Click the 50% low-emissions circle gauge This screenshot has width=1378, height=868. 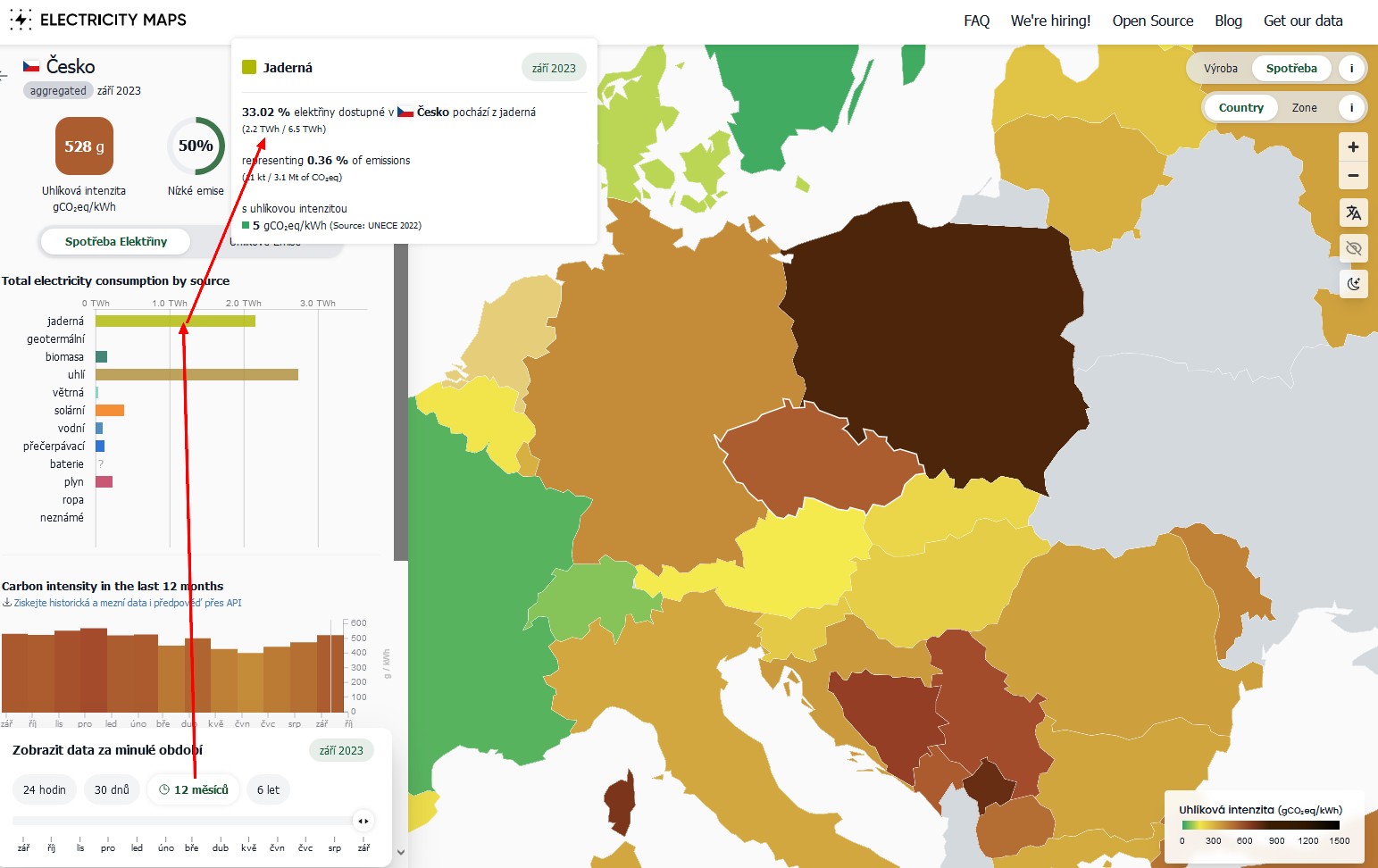(196, 146)
